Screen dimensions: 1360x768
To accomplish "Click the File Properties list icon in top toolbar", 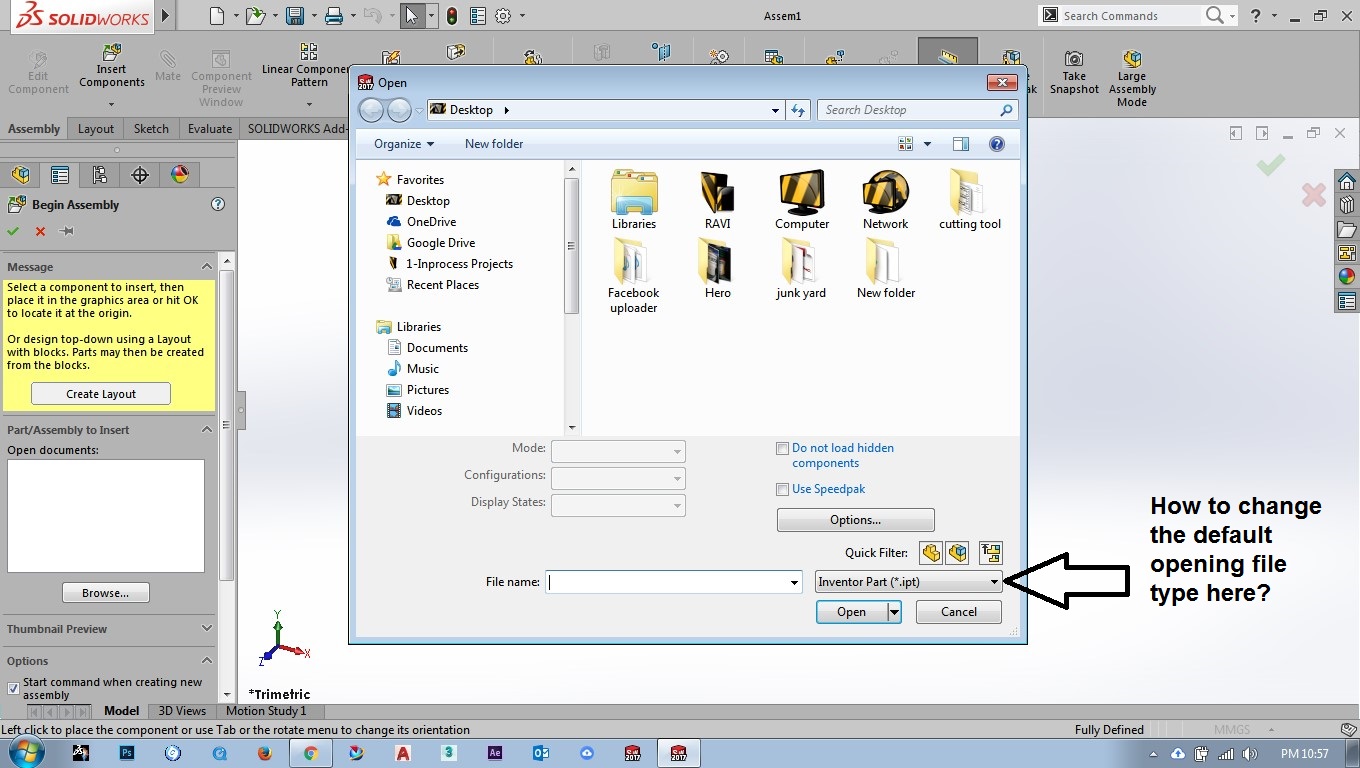I will point(478,16).
